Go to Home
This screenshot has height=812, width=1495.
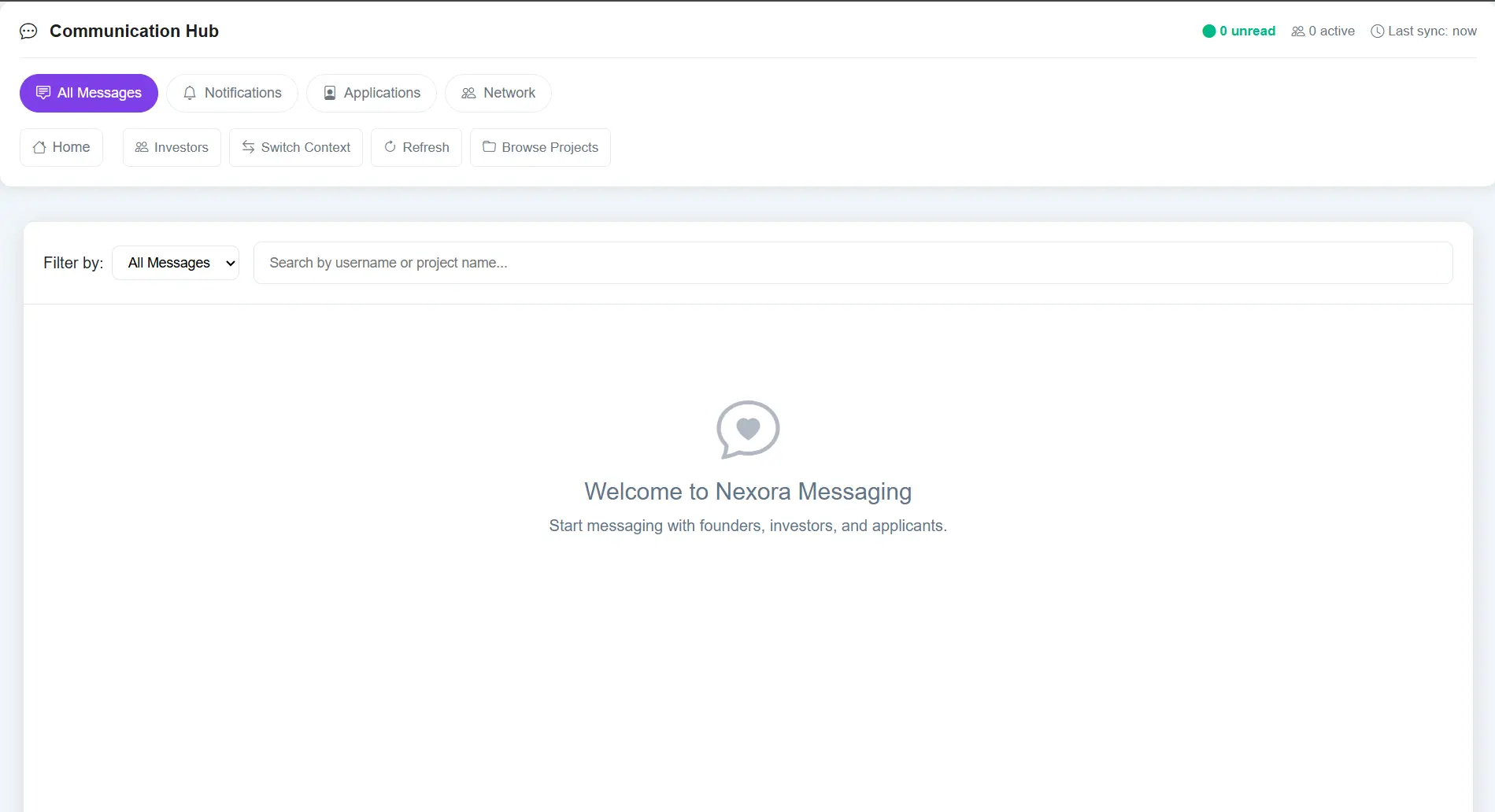61,147
